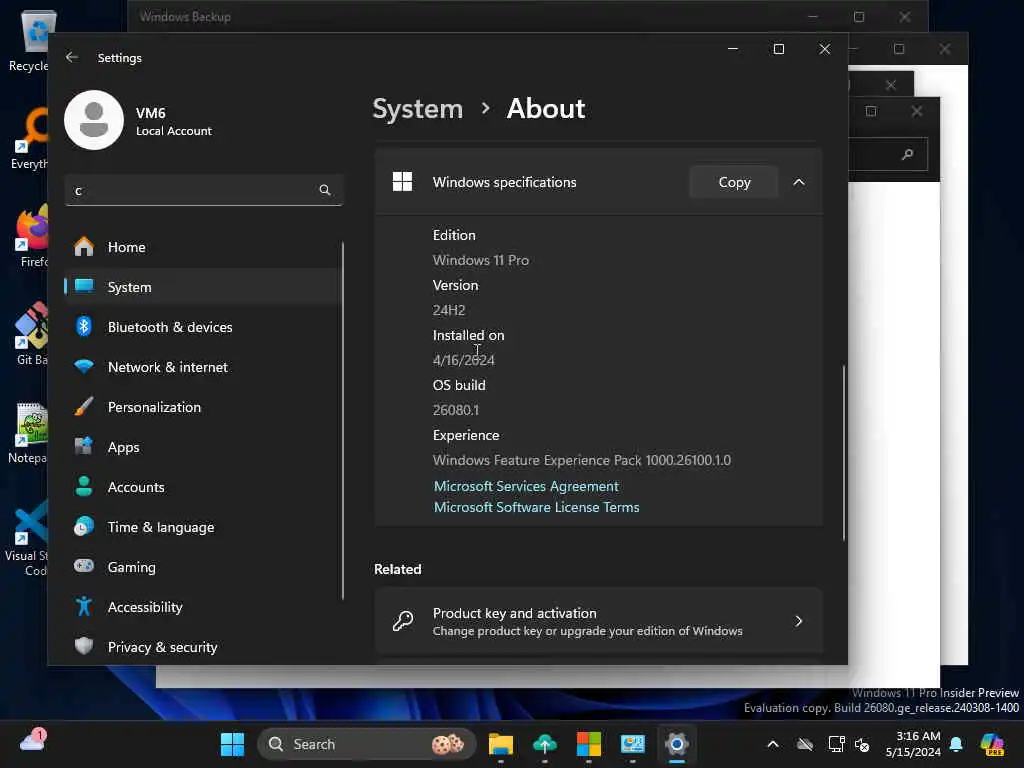Show hidden system tray icons

(773, 744)
